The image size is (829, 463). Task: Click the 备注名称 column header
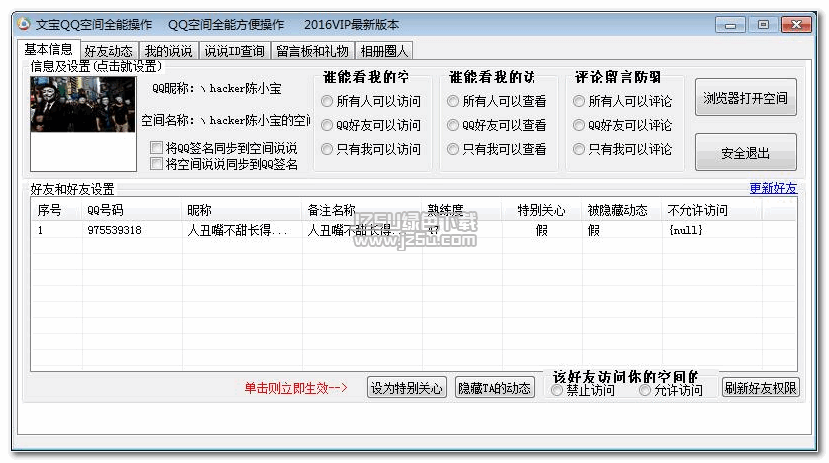(x=362, y=210)
